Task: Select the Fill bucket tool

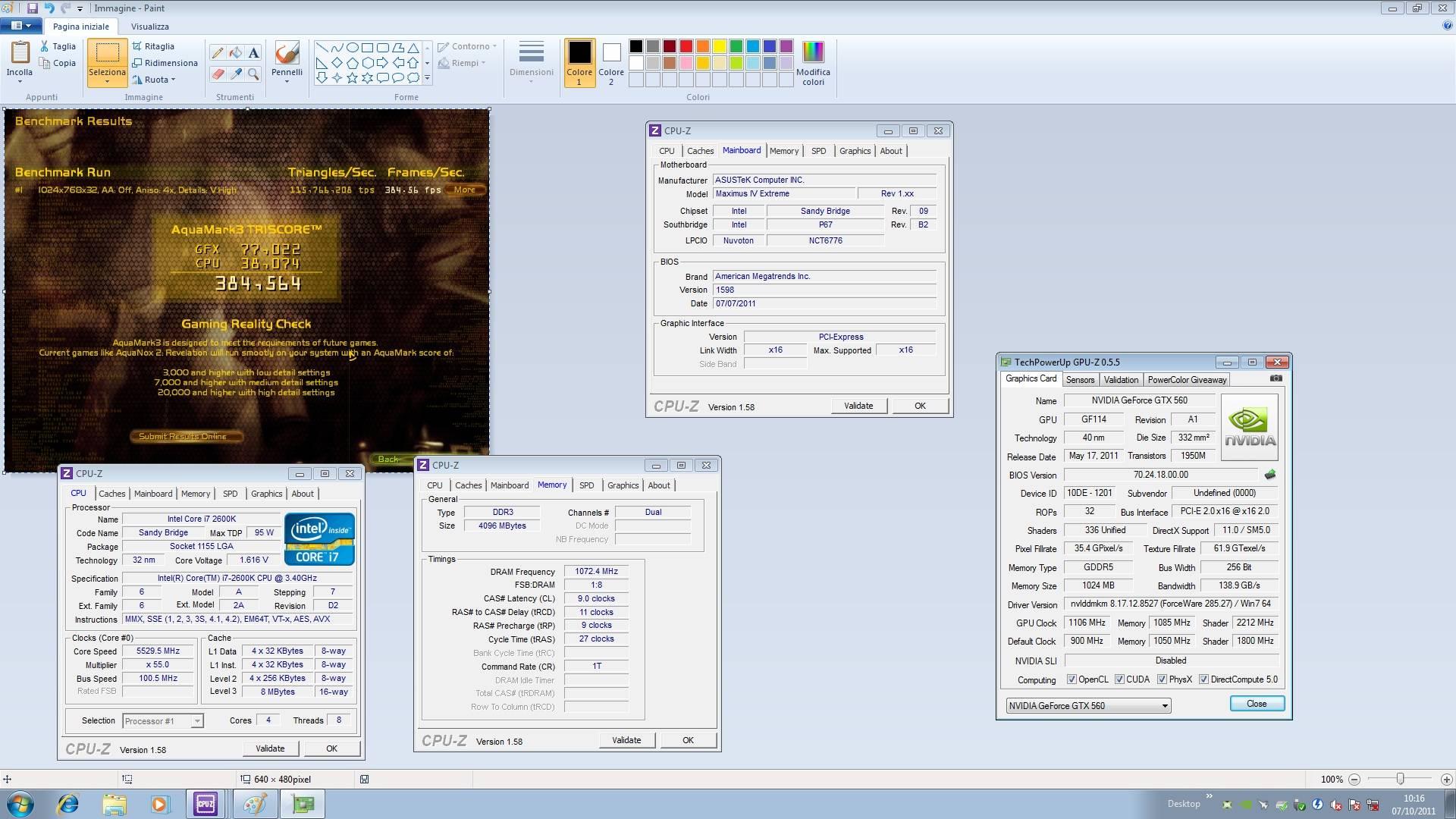Action: (x=236, y=53)
